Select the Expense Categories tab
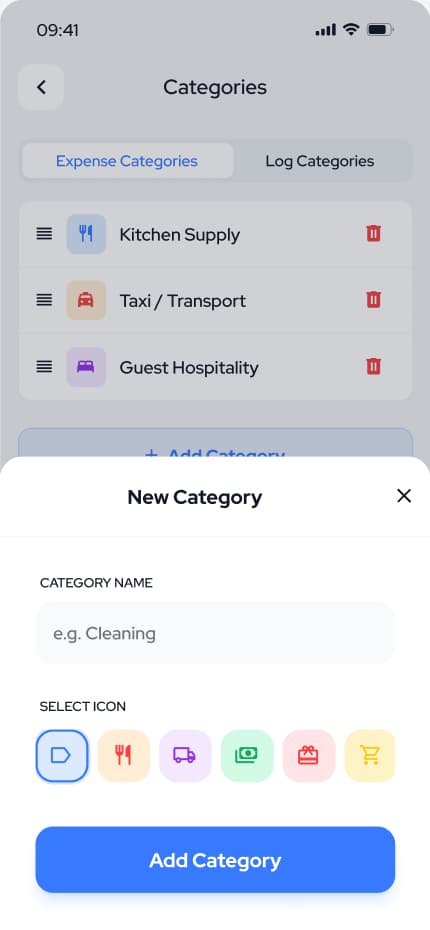This screenshot has height=930, width=430. 127,161
